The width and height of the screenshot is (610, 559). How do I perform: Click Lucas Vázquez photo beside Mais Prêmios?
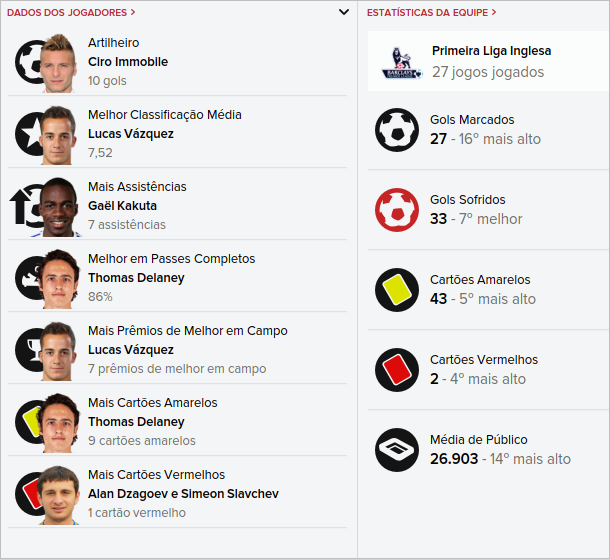59,350
